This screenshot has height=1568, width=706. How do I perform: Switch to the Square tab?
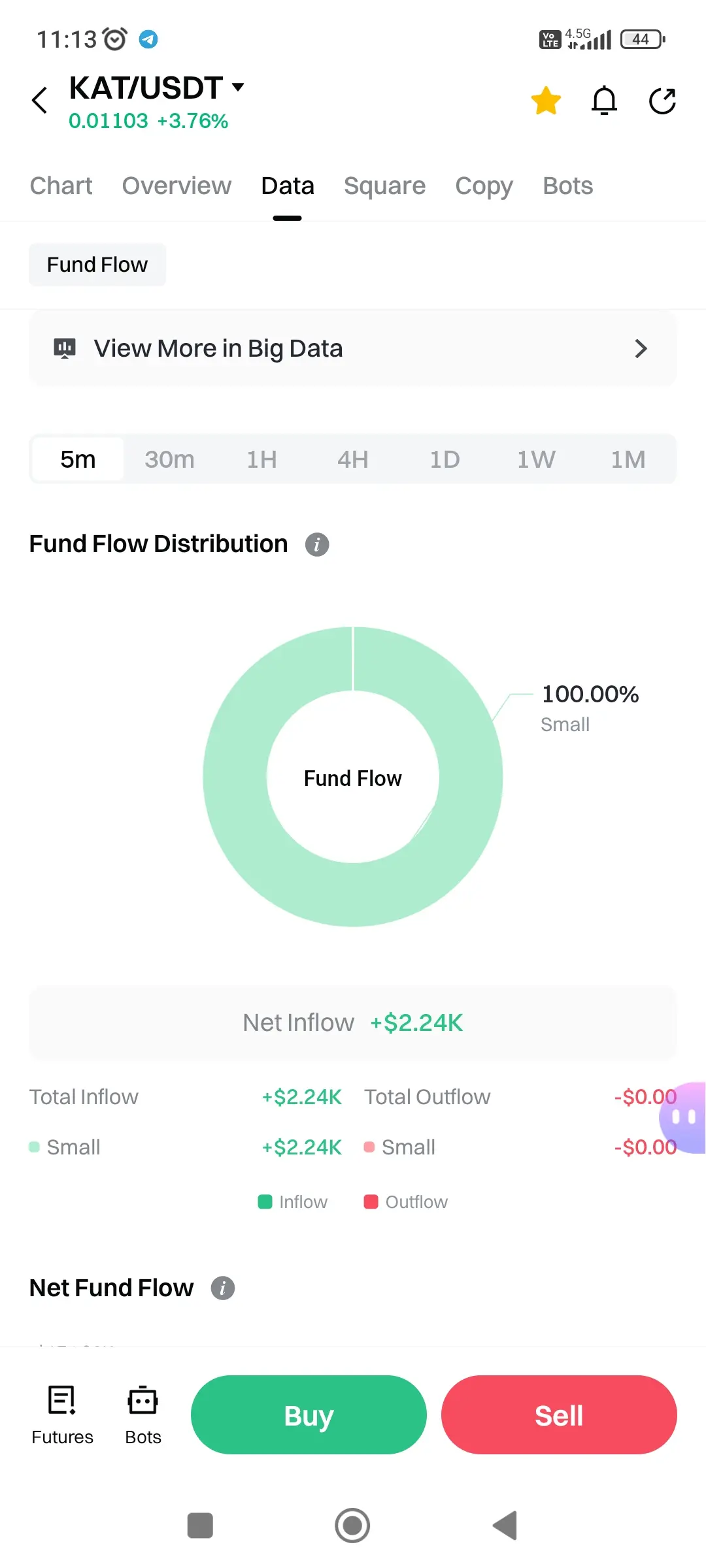tap(384, 186)
